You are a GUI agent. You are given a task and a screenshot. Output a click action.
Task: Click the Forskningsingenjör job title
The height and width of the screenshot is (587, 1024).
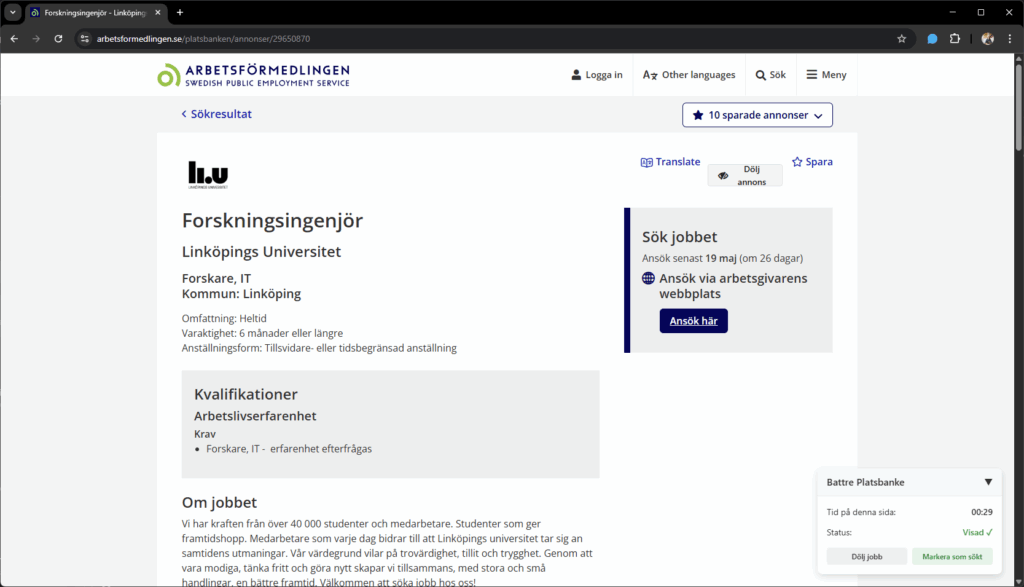coord(272,221)
